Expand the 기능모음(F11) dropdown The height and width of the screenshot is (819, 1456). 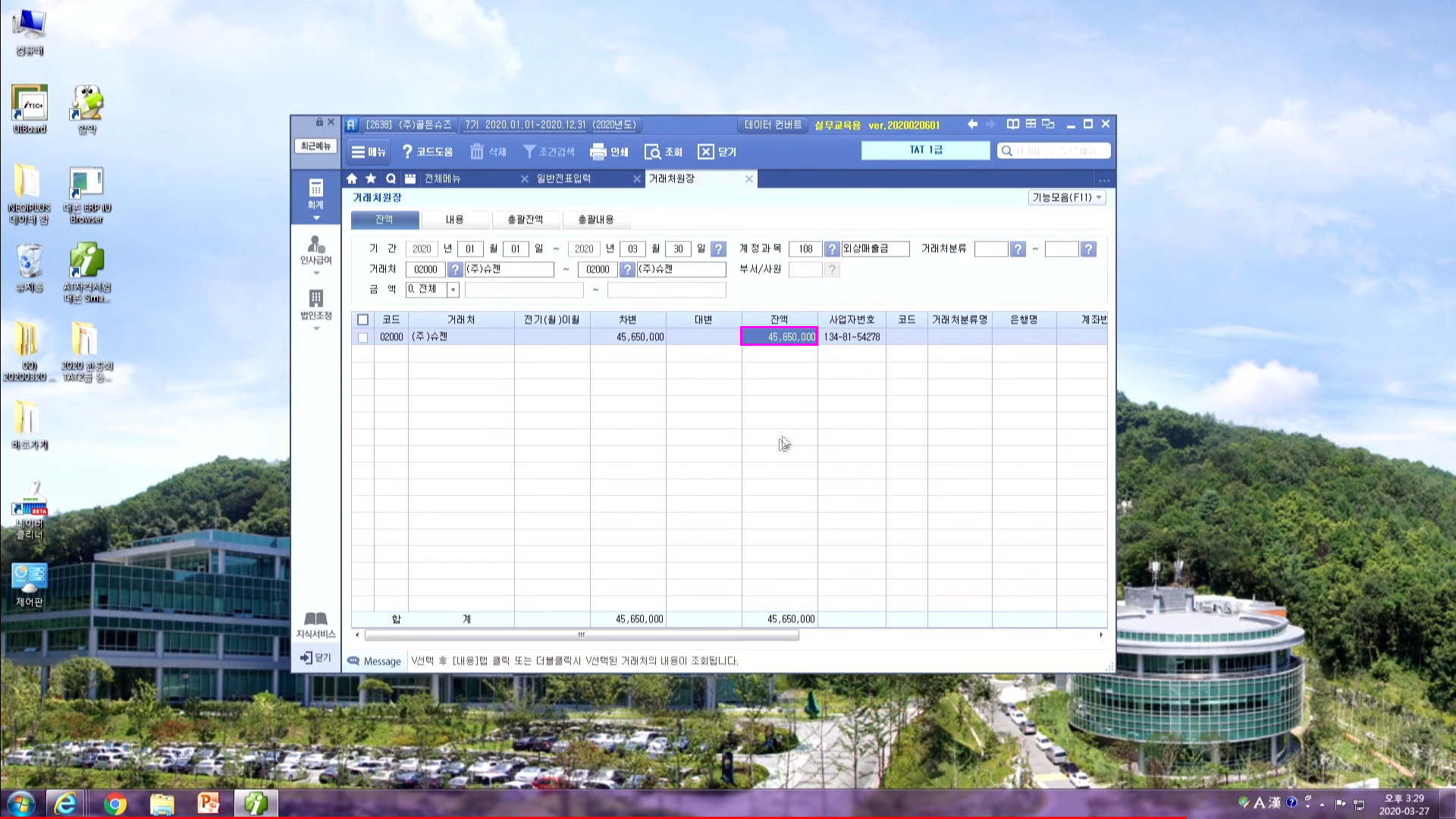click(x=1067, y=197)
